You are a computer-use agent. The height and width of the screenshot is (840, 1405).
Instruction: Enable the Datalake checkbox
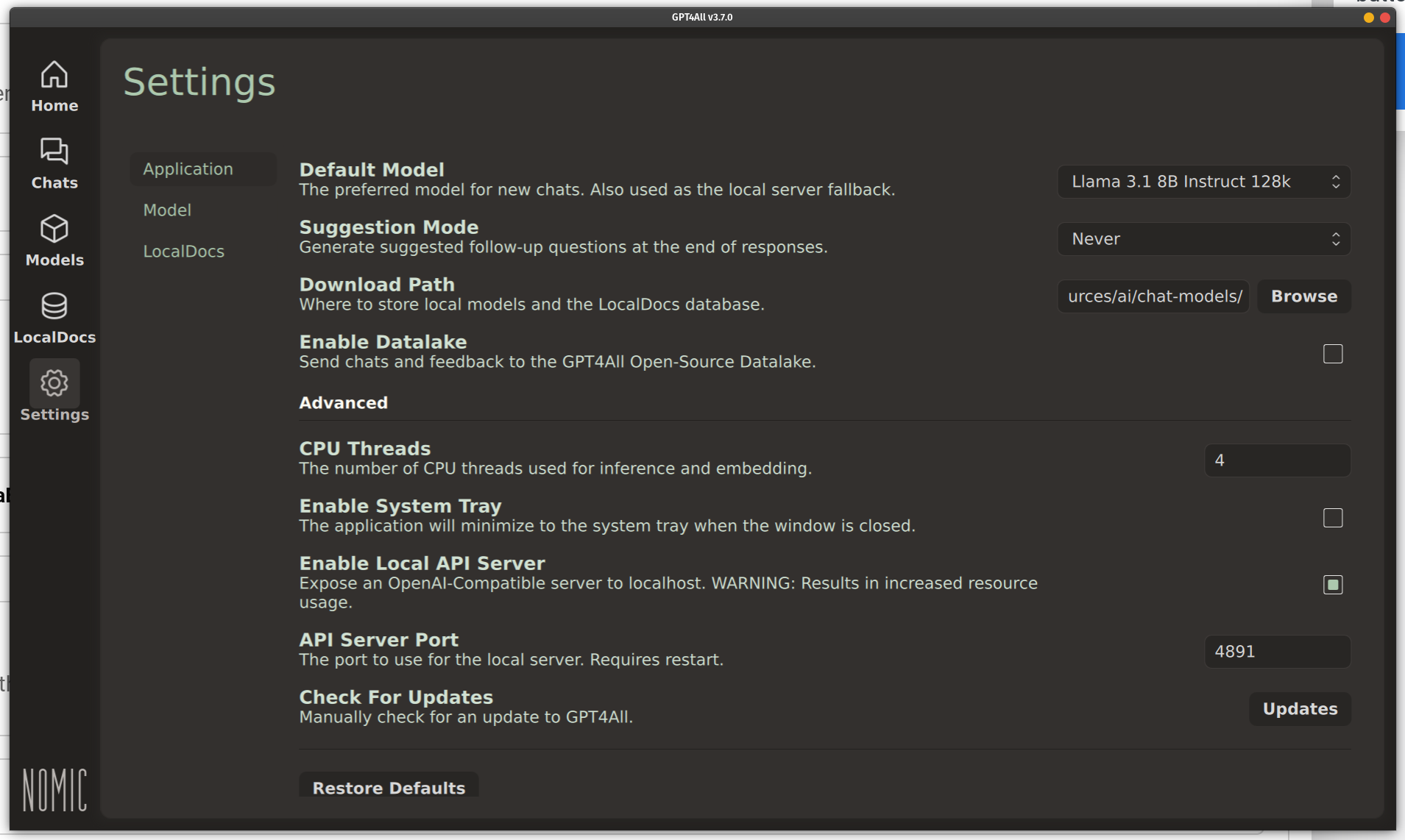pyautogui.click(x=1332, y=354)
